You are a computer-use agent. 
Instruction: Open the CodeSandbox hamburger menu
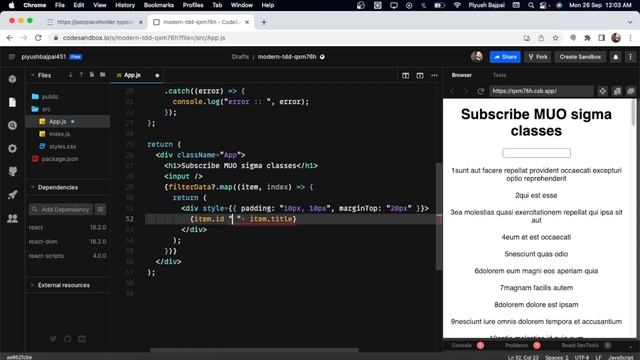click(11, 57)
